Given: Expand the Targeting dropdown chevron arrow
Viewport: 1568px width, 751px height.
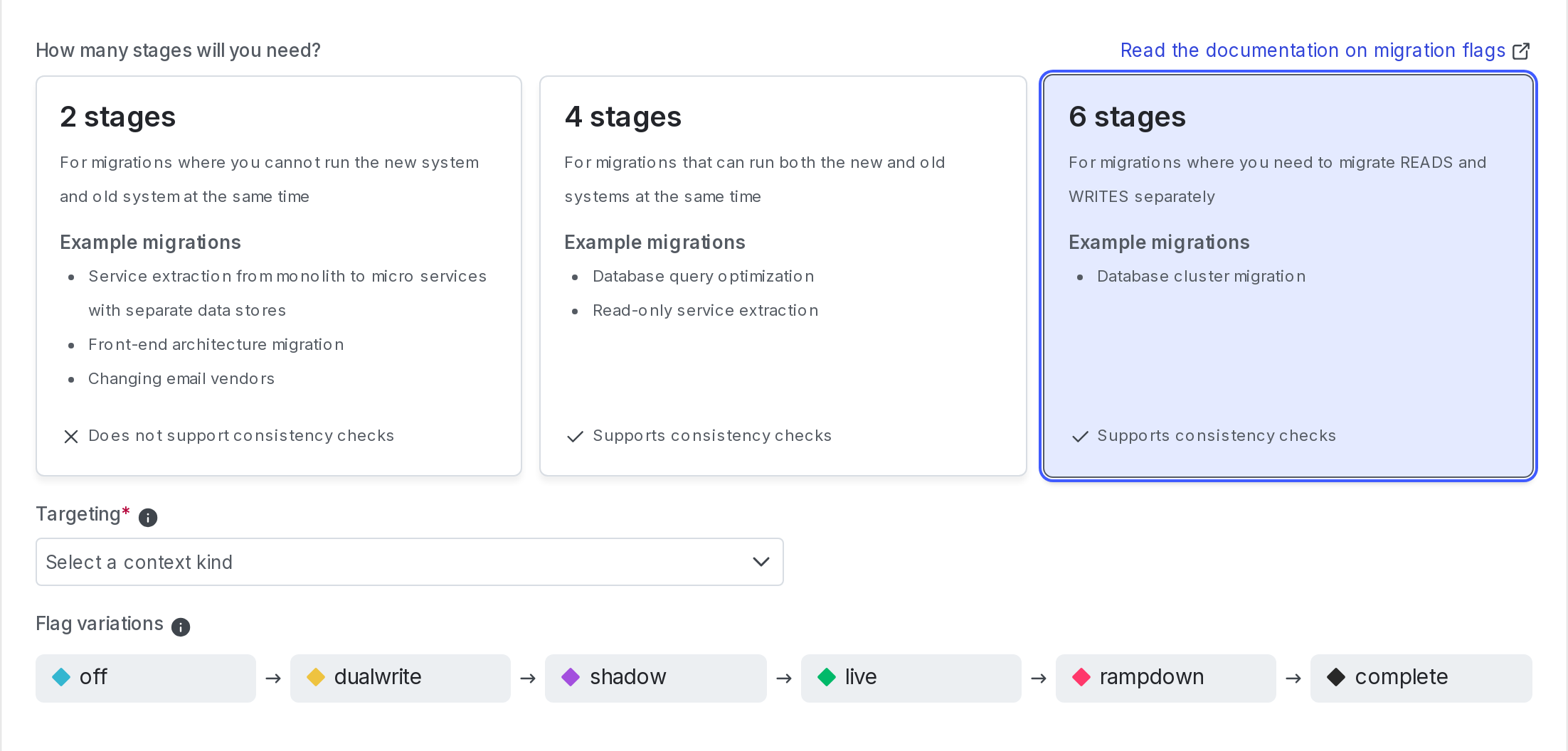Looking at the screenshot, I should click(x=761, y=562).
